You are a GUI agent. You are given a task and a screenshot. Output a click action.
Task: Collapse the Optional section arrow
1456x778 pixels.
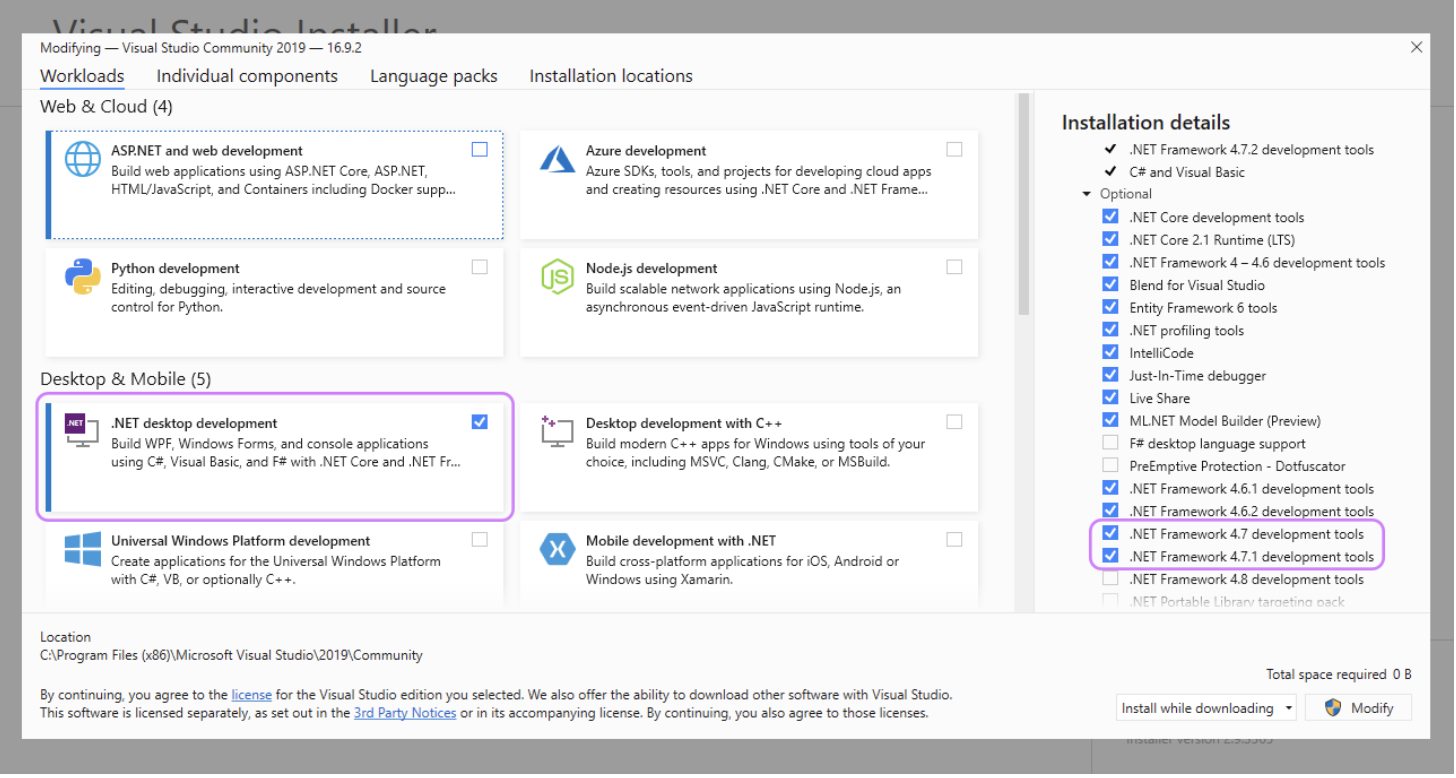point(1087,194)
